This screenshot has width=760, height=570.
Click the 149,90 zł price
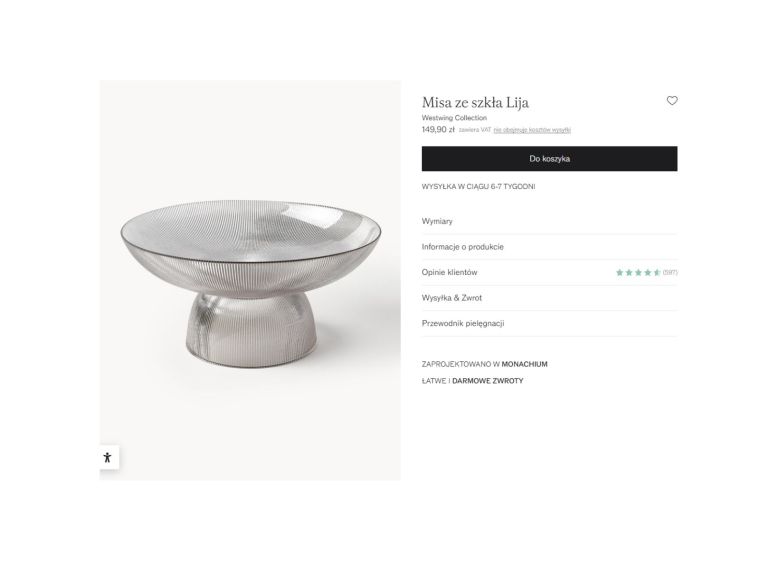(x=438, y=129)
